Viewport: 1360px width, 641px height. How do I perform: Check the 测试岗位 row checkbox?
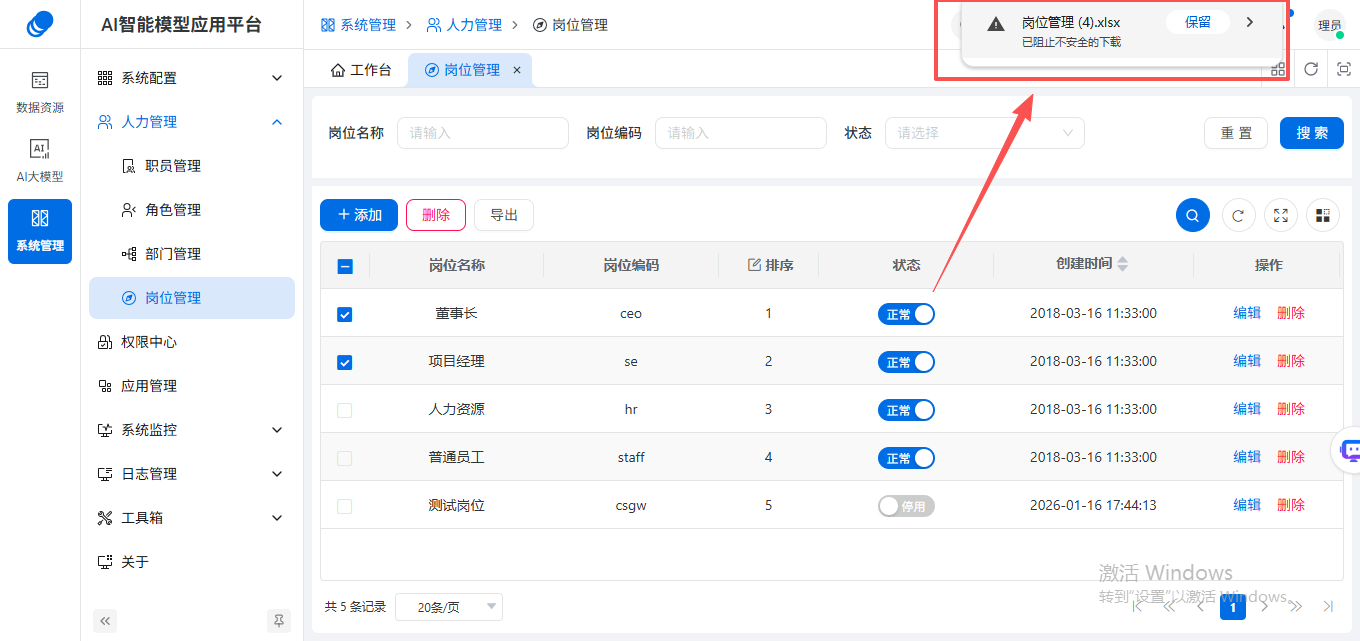pos(345,506)
